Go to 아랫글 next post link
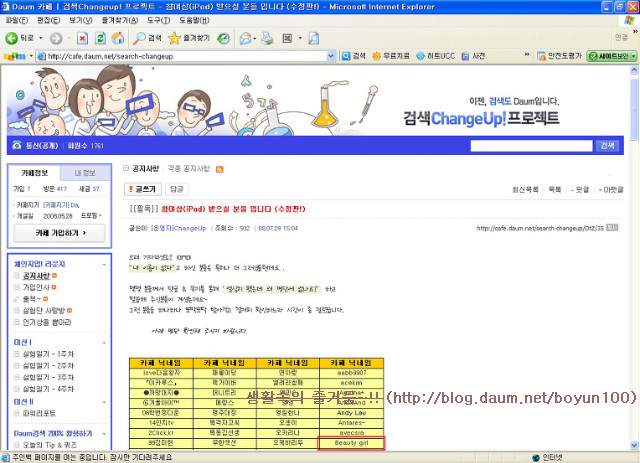This screenshot has width=640, height=463. [611, 189]
